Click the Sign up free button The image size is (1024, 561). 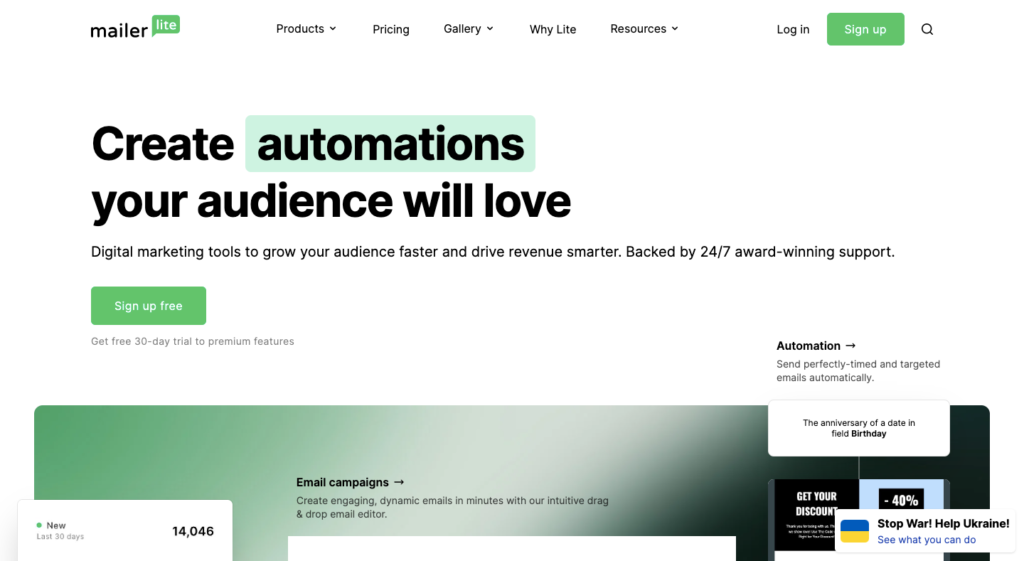coord(148,306)
